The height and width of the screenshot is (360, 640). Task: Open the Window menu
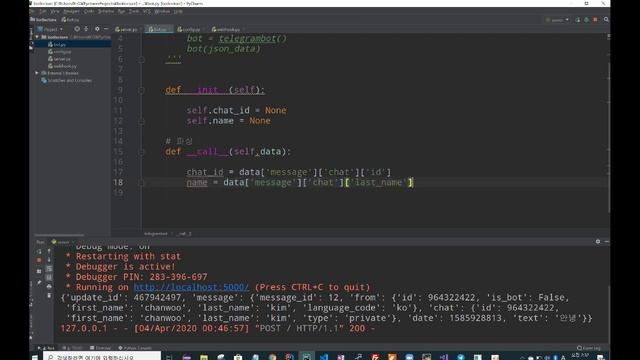coord(162,11)
